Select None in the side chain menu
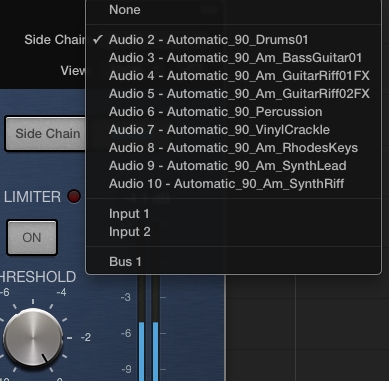Viewport: 389px width, 381px height. pos(233,10)
